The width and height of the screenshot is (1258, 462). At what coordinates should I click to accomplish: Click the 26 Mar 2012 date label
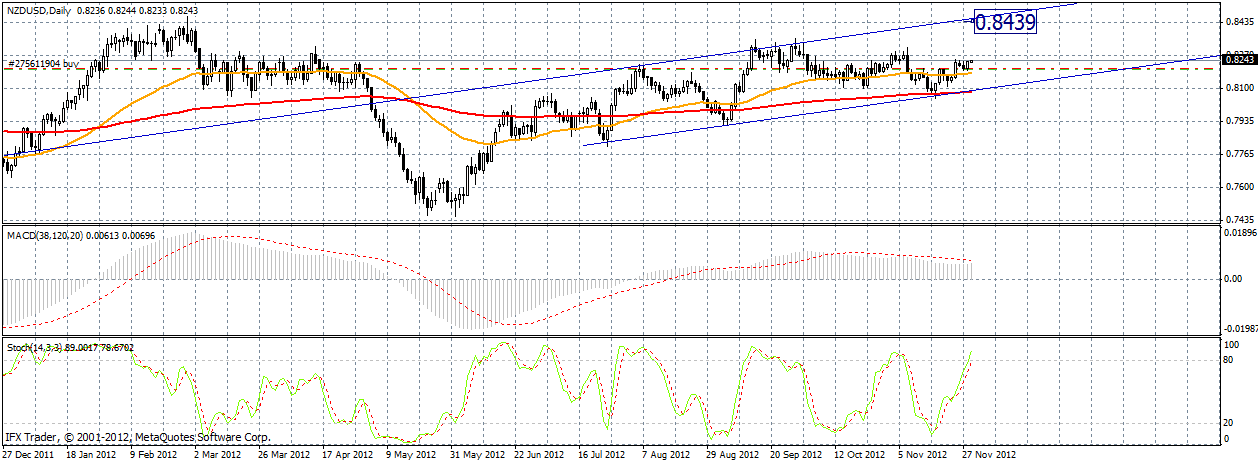click(x=283, y=454)
